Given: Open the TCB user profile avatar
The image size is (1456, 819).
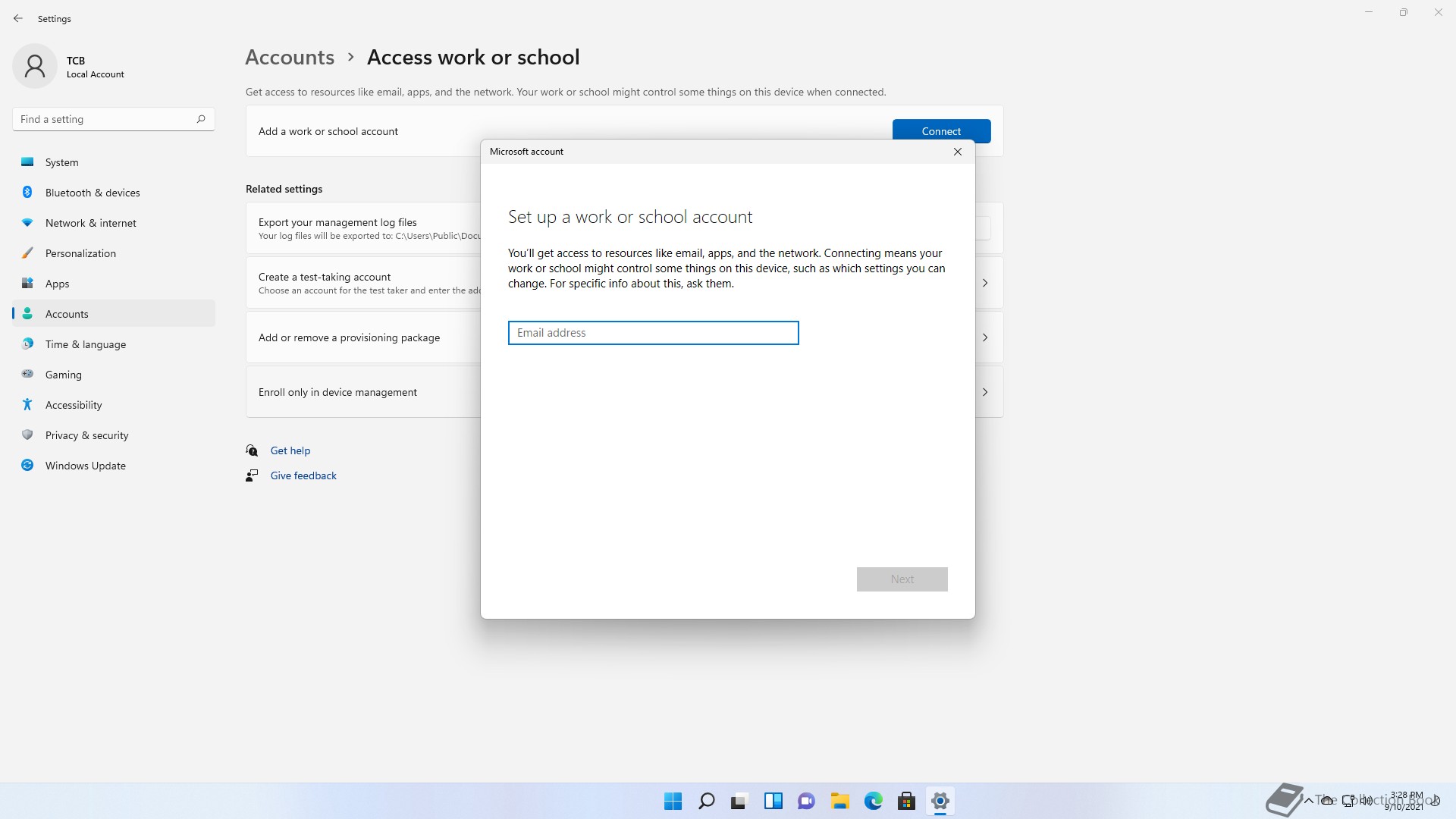Looking at the screenshot, I should point(35,66).
